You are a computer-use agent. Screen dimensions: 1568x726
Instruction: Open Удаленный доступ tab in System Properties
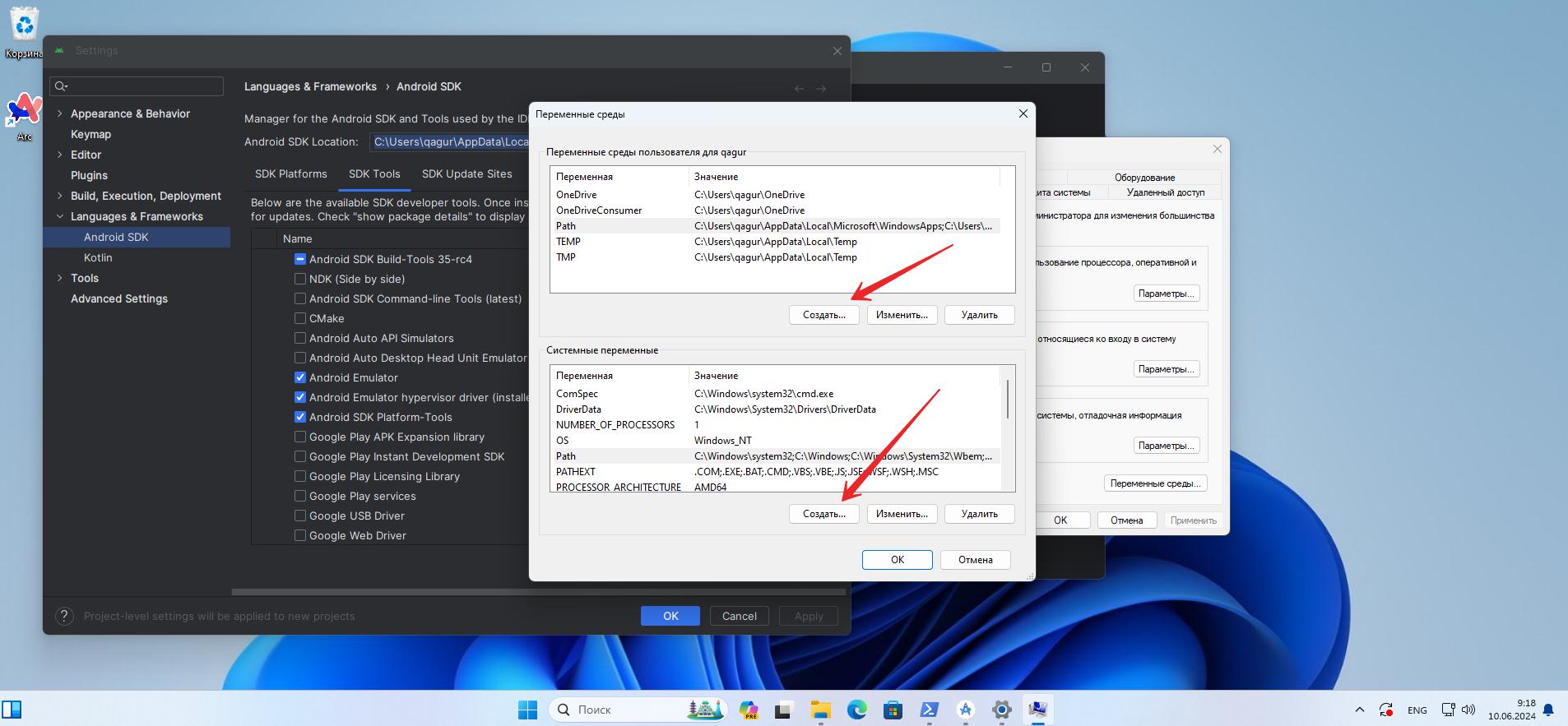1166,192
